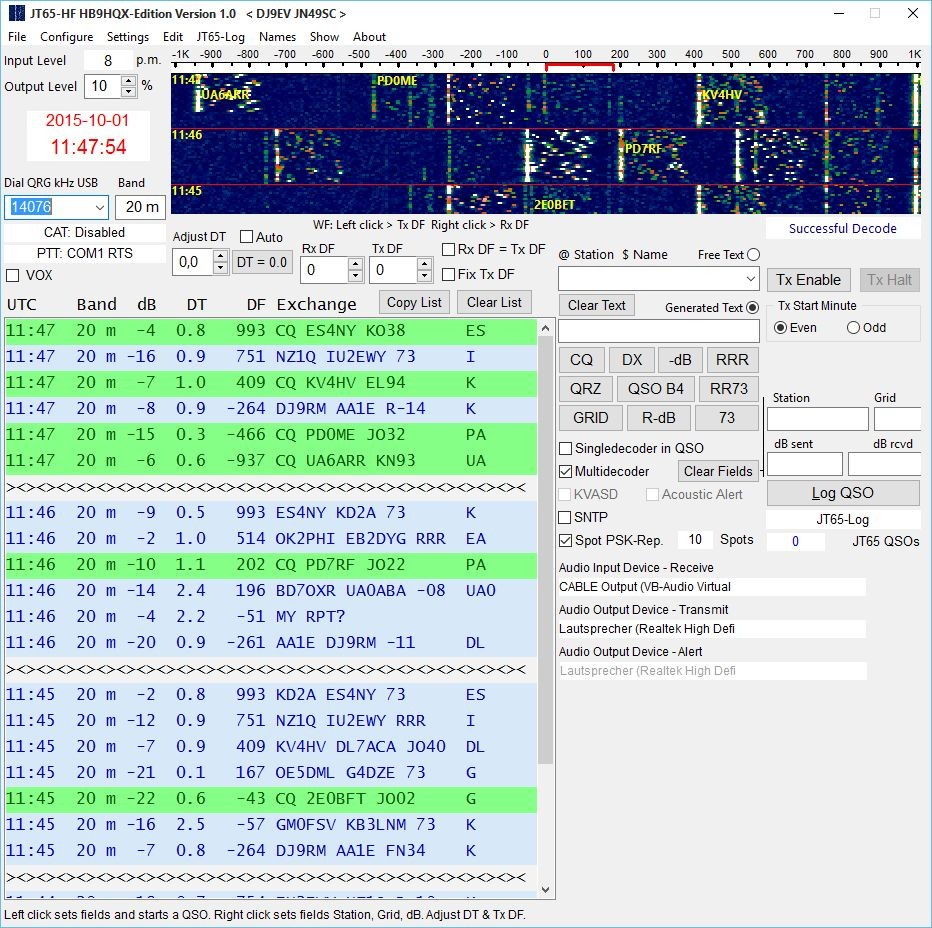
Task: Click the QSO B4 message button
Action: point(656,389)
